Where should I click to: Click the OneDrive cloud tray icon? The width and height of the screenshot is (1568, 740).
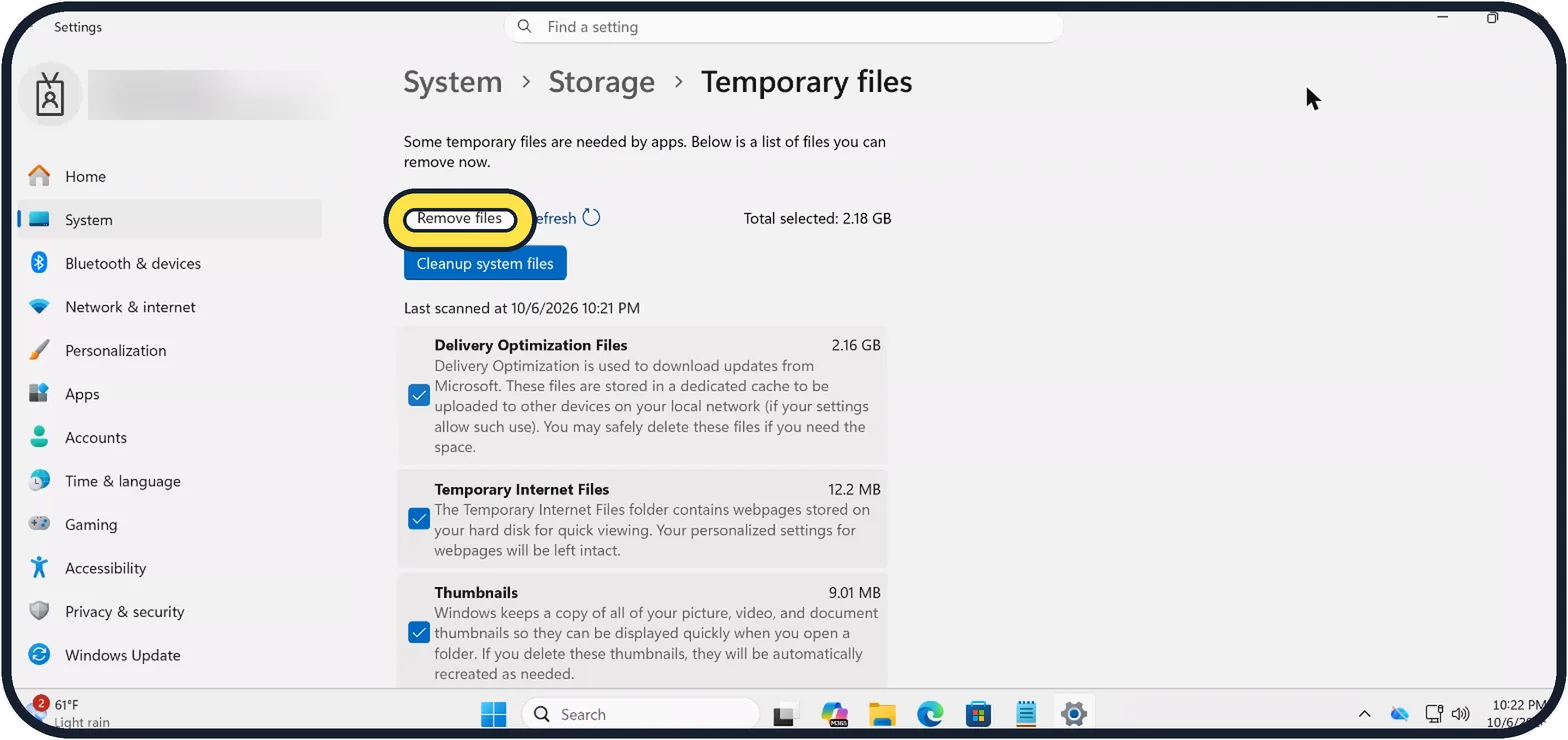[x=1400, y=714]
